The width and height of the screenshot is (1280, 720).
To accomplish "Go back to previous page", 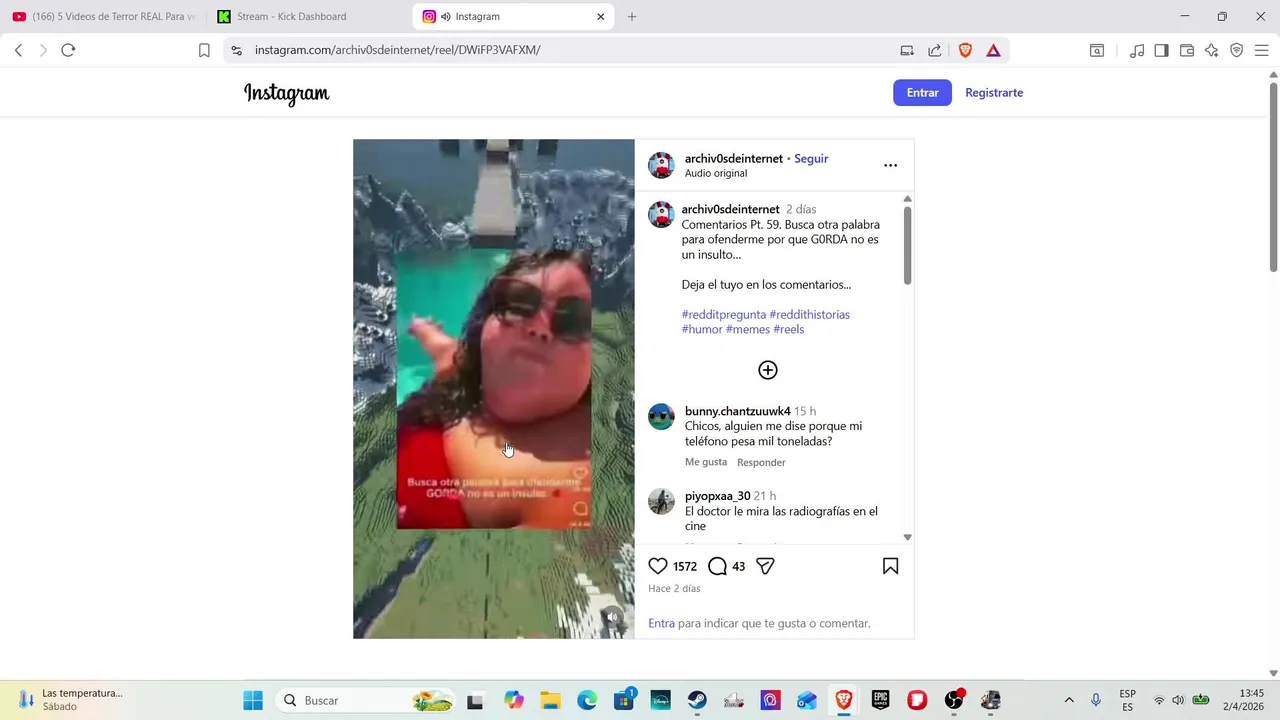I will (18, 50).
